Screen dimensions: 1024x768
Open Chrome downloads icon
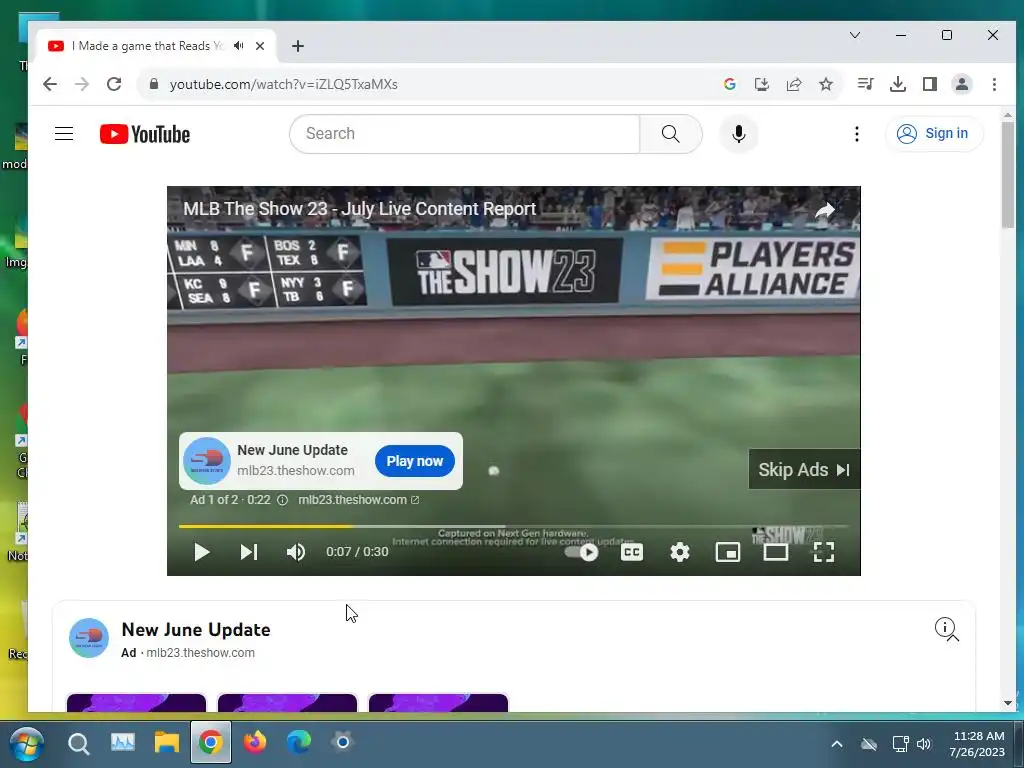(898, 84)
